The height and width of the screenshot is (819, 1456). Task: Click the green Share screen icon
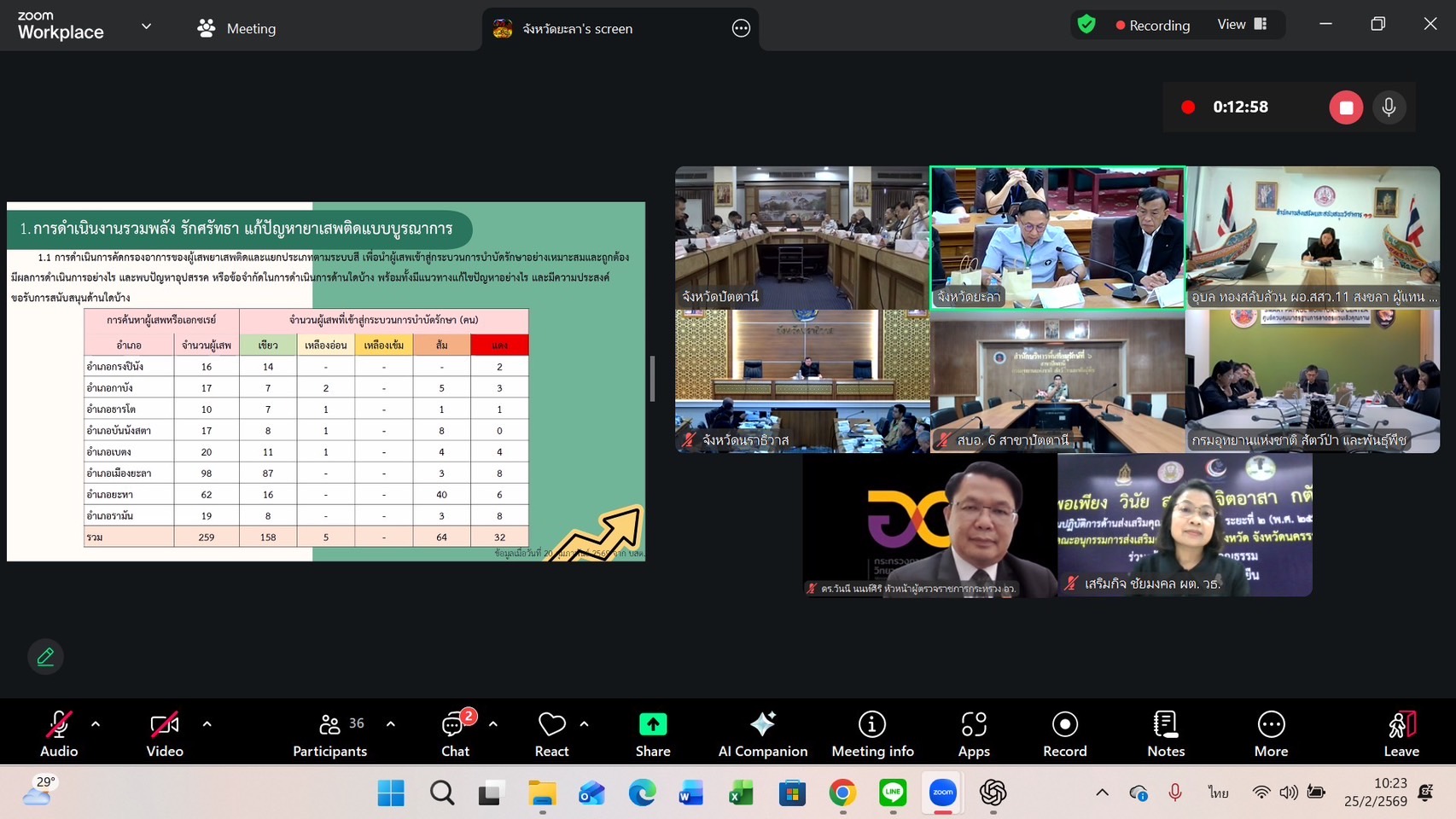[x=652, y=724]
